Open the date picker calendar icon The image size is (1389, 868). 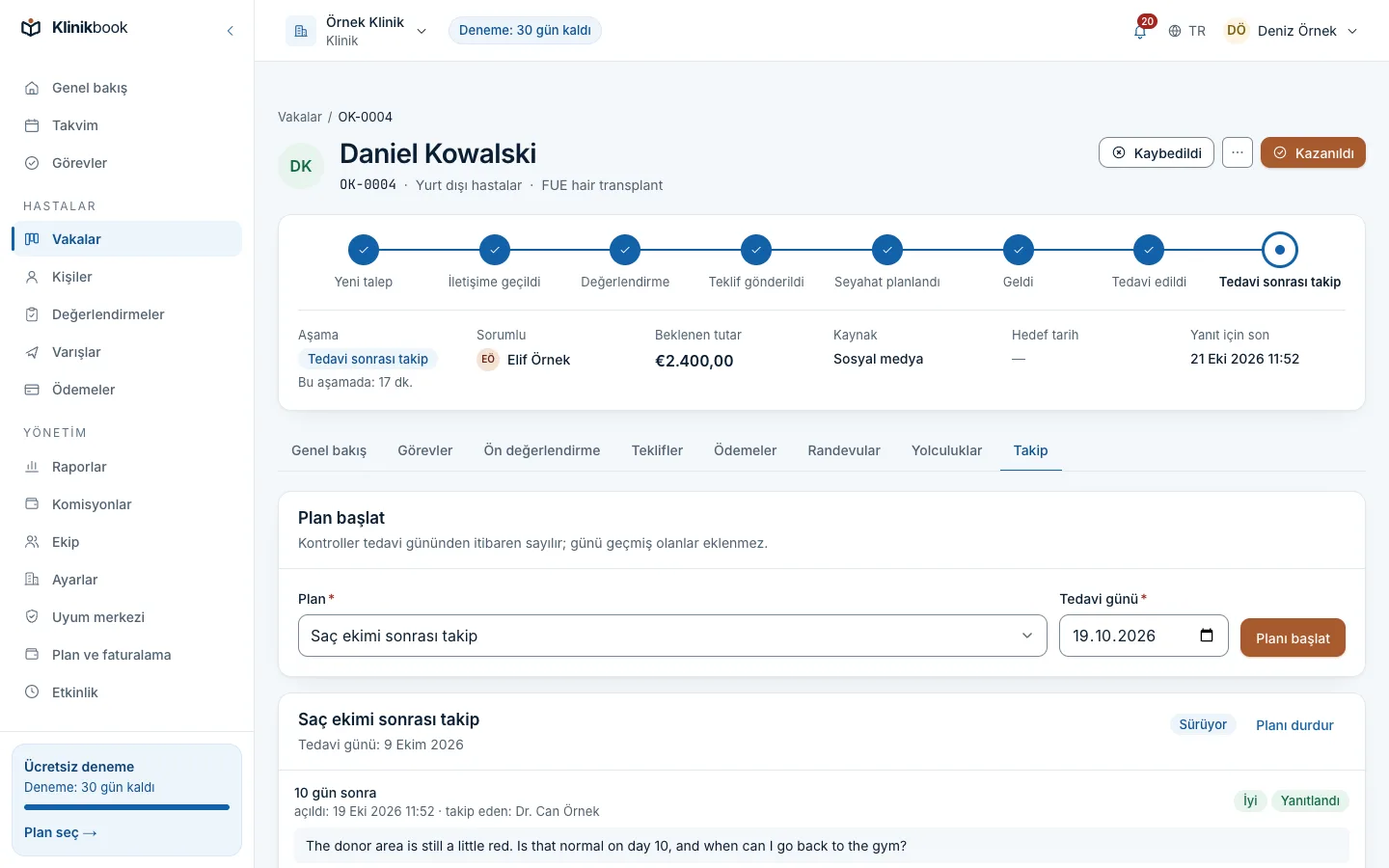[1207, 636]
